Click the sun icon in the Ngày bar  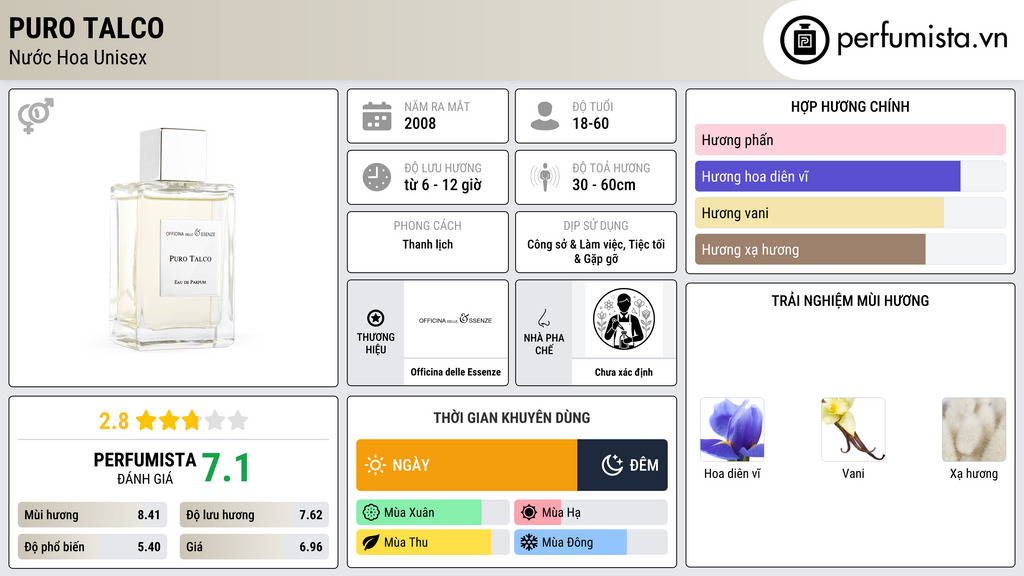point(375,465)
